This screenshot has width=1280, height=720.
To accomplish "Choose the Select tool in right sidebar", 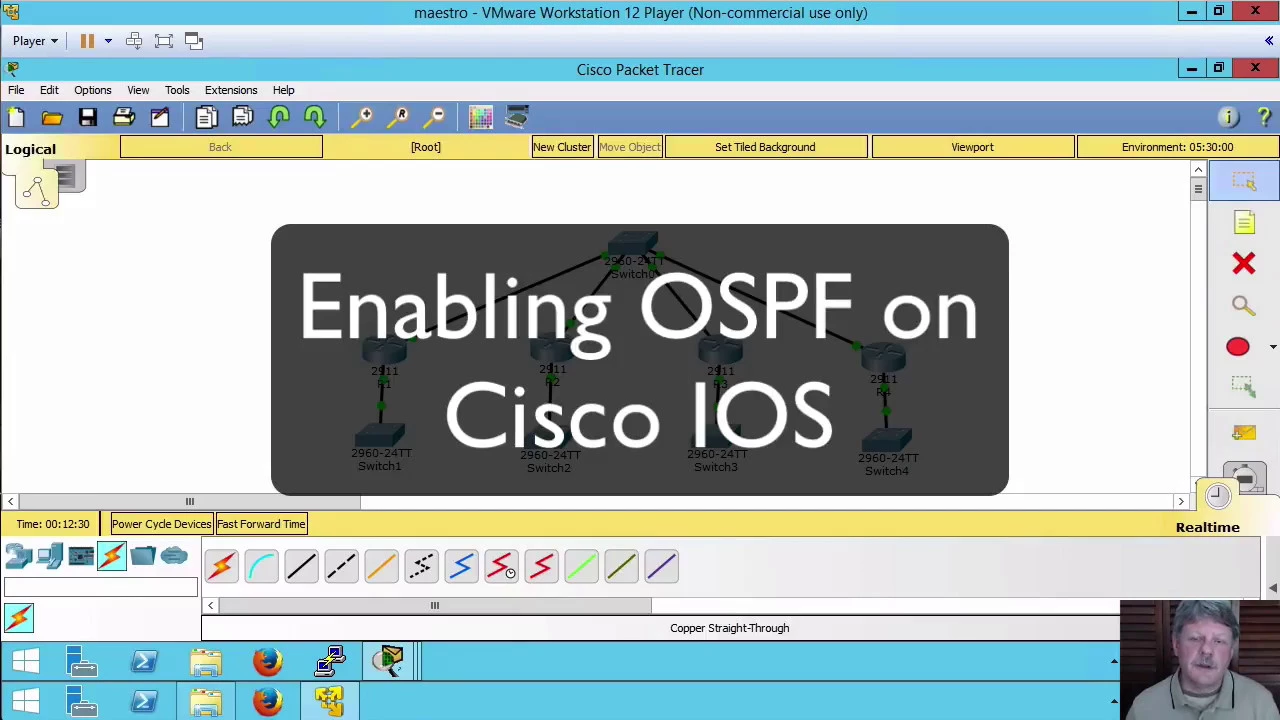I will pos(1244,182).
